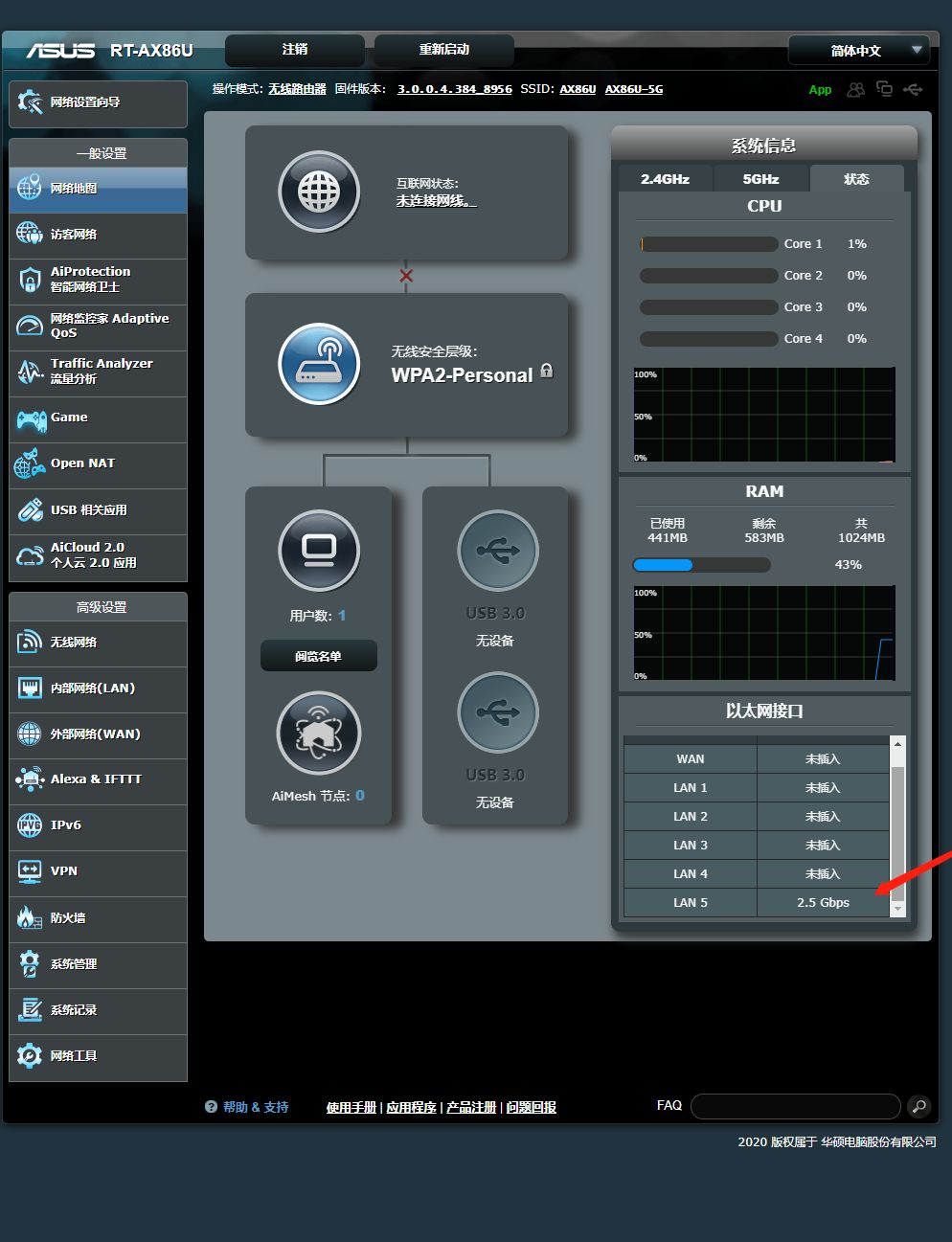Open System Administration gear icon
Viewport: 952px width, 1242px height.
tap(29, 963)
